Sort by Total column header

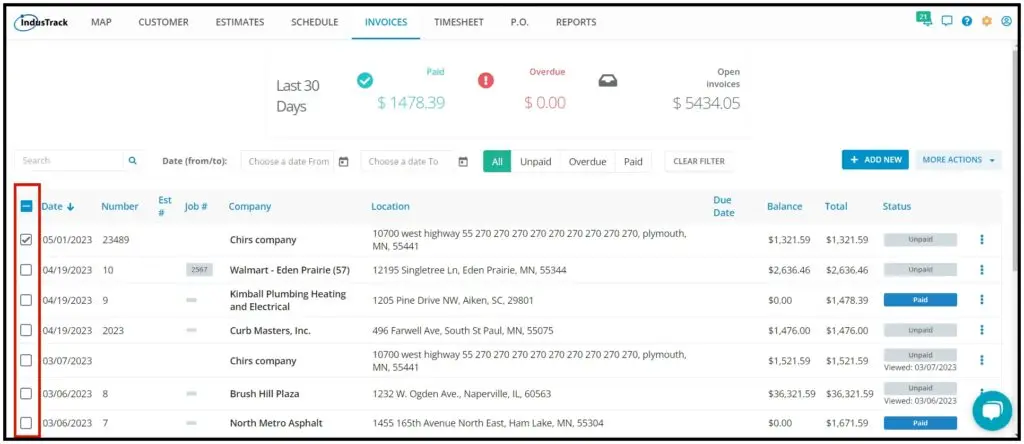(x=836, y=206)
